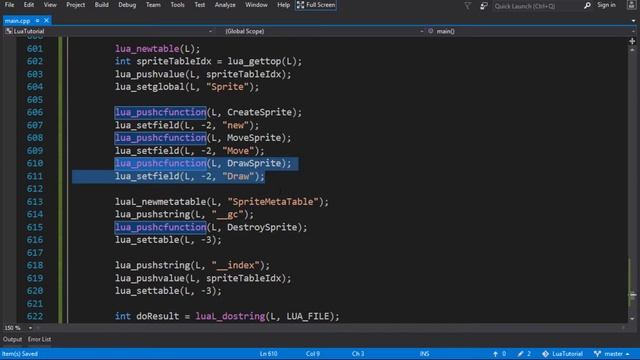640x360 pixels.
Task: Click line number 613
Action: click(x=35, y=202)
